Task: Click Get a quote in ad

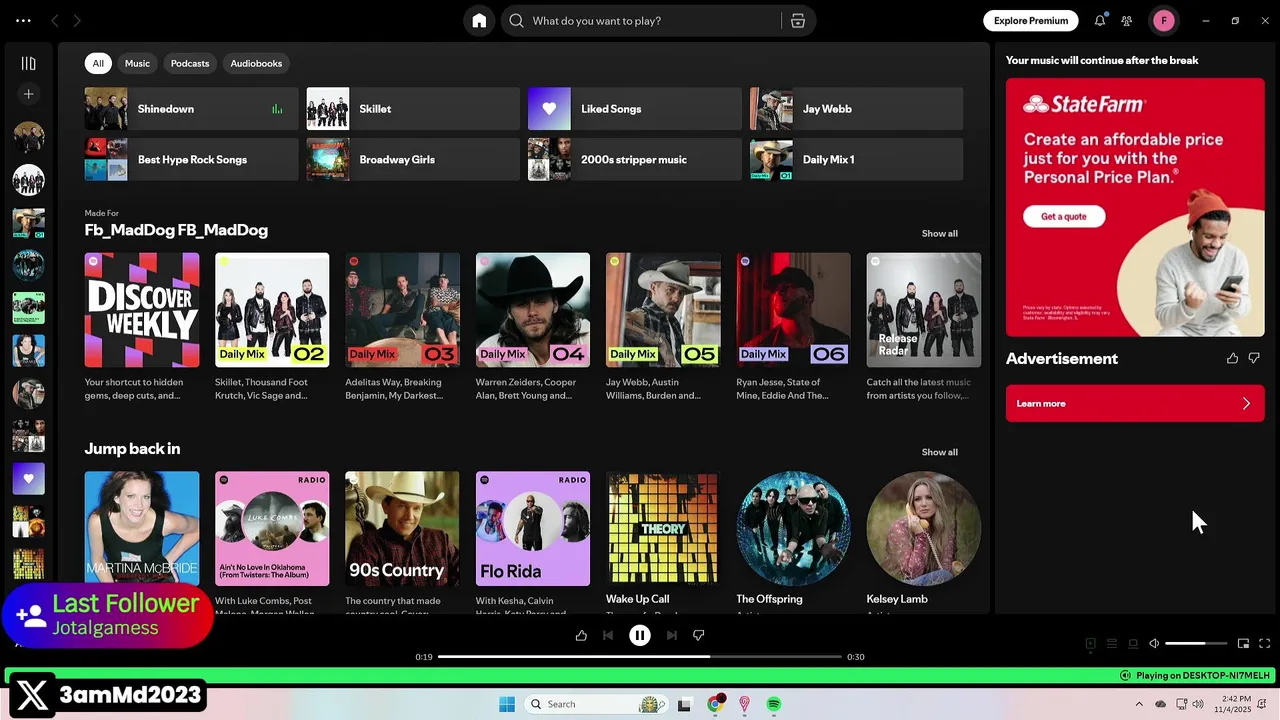Action: pos(1064,216)
